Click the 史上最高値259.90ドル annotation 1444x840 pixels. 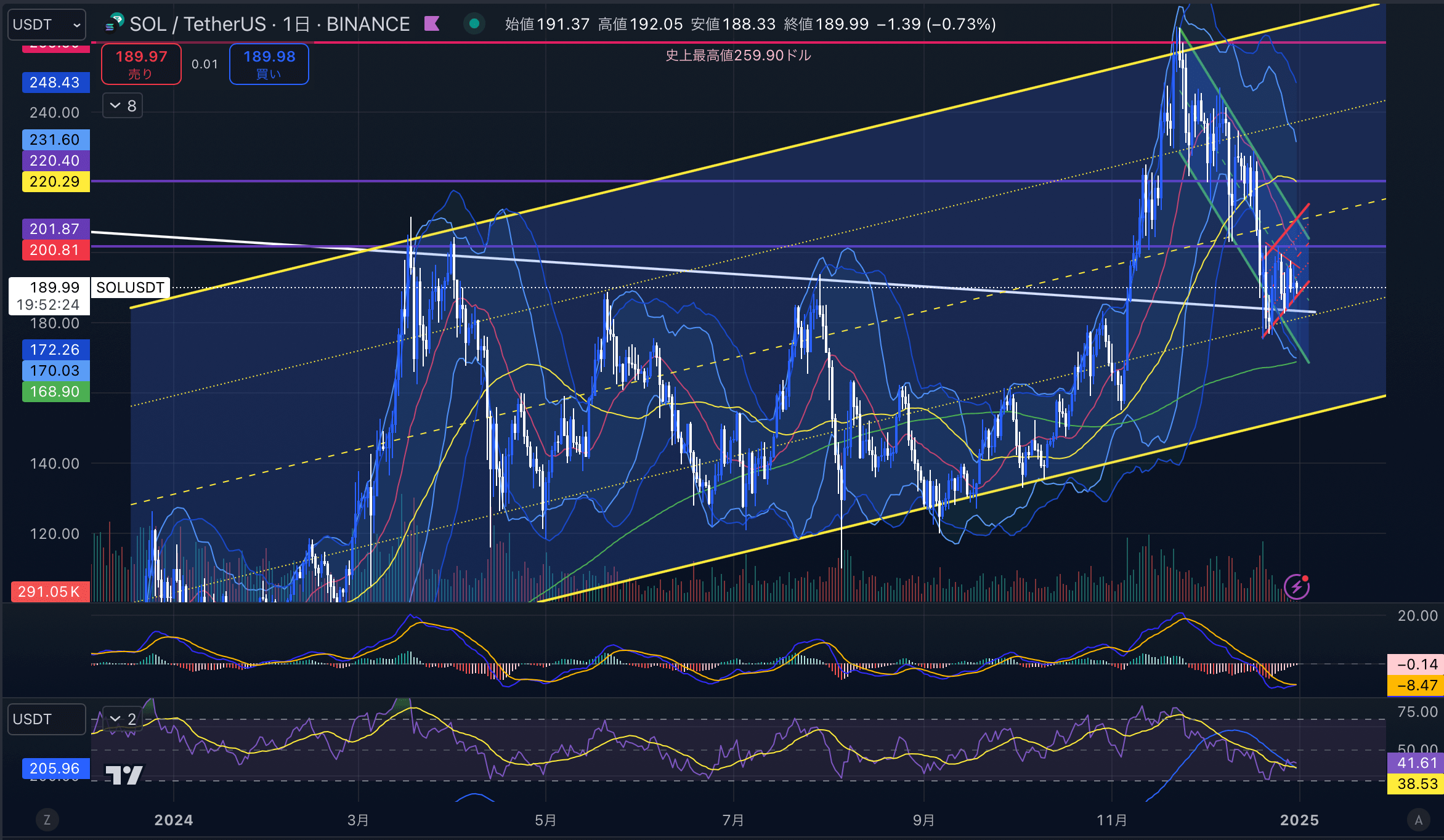tap(738, 55)
